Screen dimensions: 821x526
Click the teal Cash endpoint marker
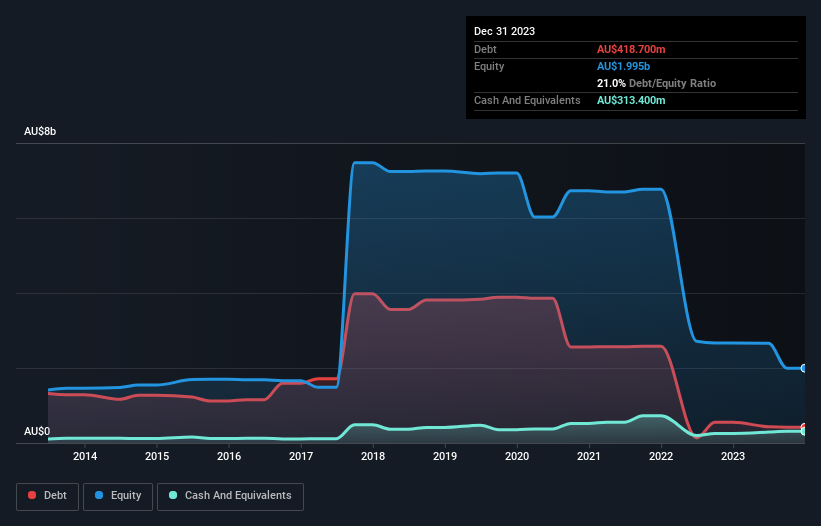tap(804, 432)
